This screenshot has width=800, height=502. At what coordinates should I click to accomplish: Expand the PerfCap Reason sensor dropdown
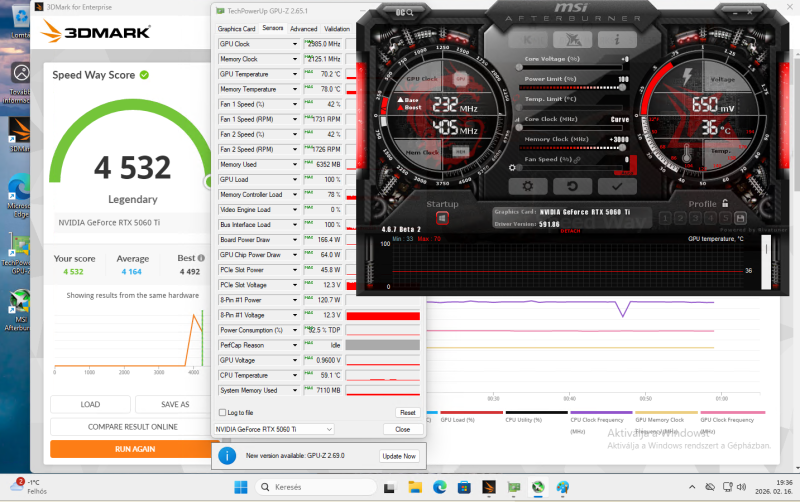coord(295,345)
